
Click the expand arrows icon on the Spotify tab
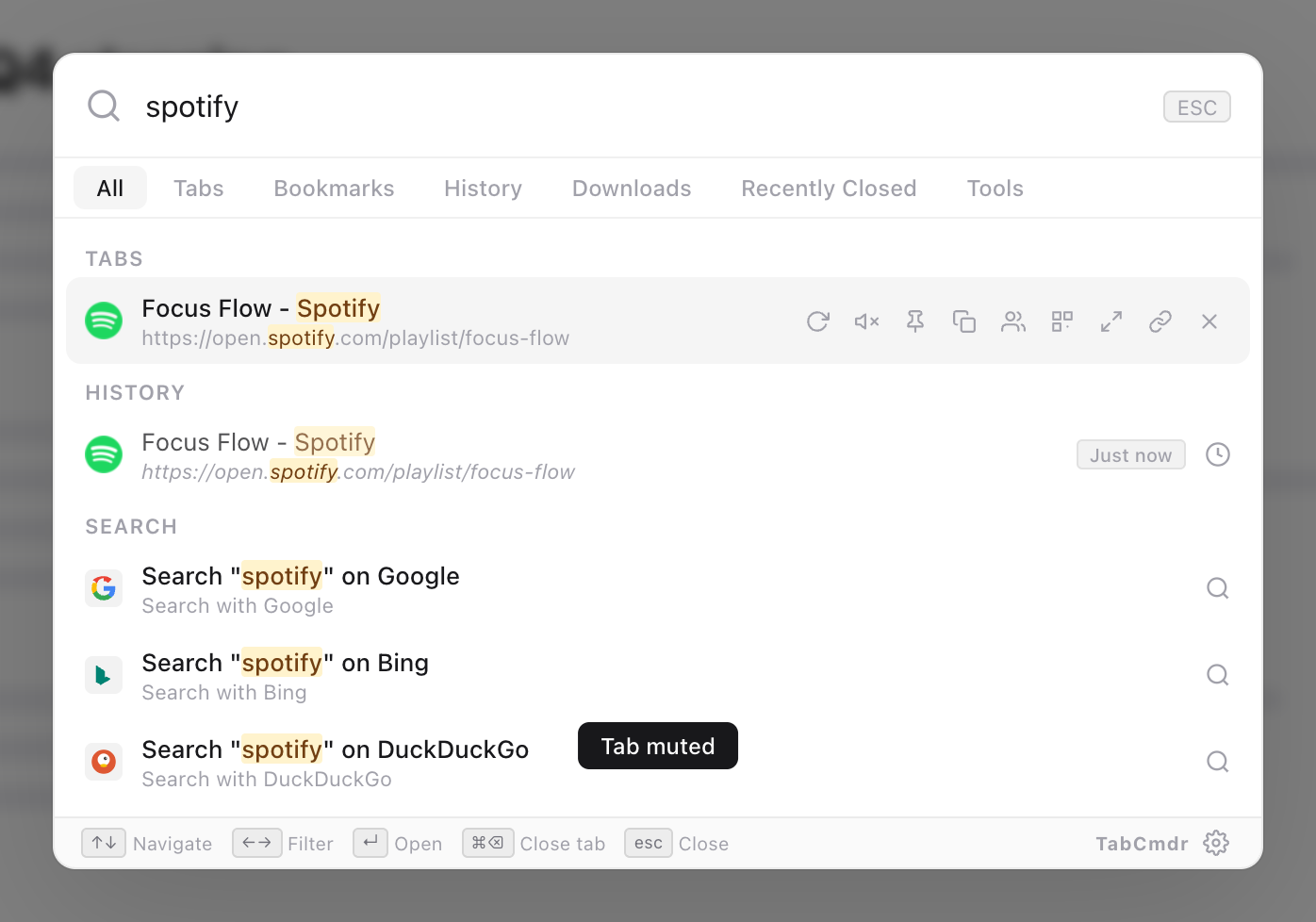click(x=1111, y=321)
